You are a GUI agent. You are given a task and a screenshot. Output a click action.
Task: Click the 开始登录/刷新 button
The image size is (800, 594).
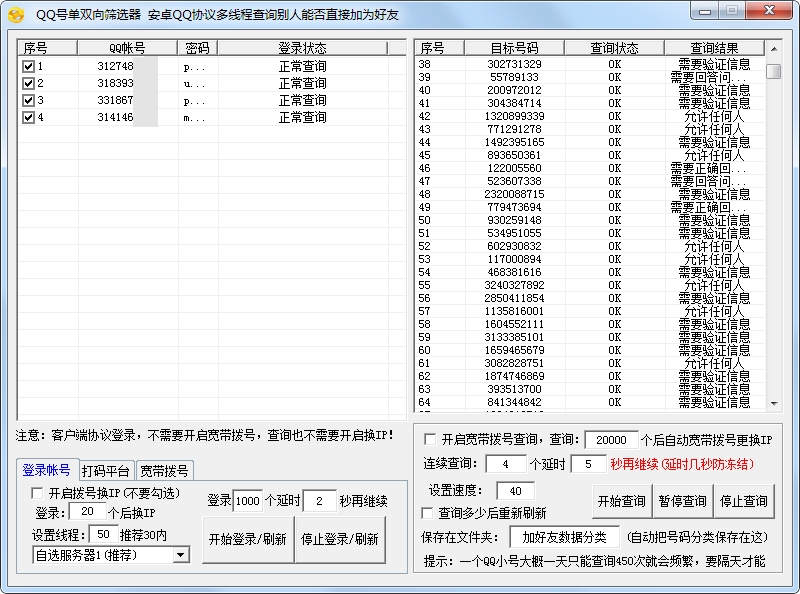point(247,539)
